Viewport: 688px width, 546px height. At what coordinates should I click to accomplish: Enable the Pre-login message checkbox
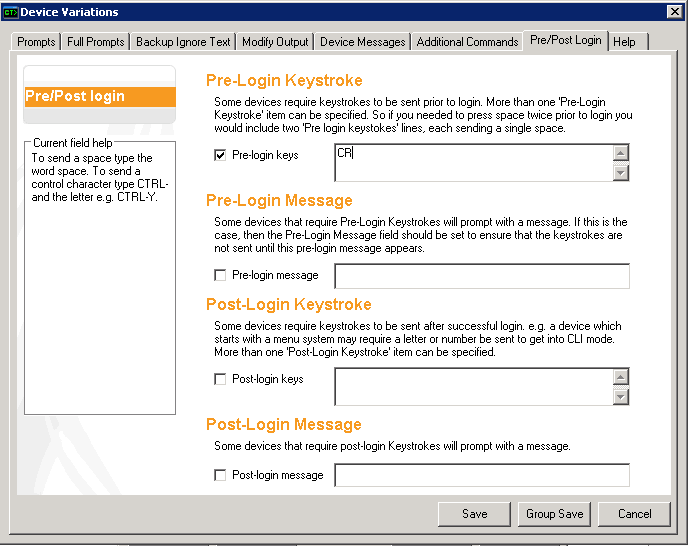(x=220, y=275)
